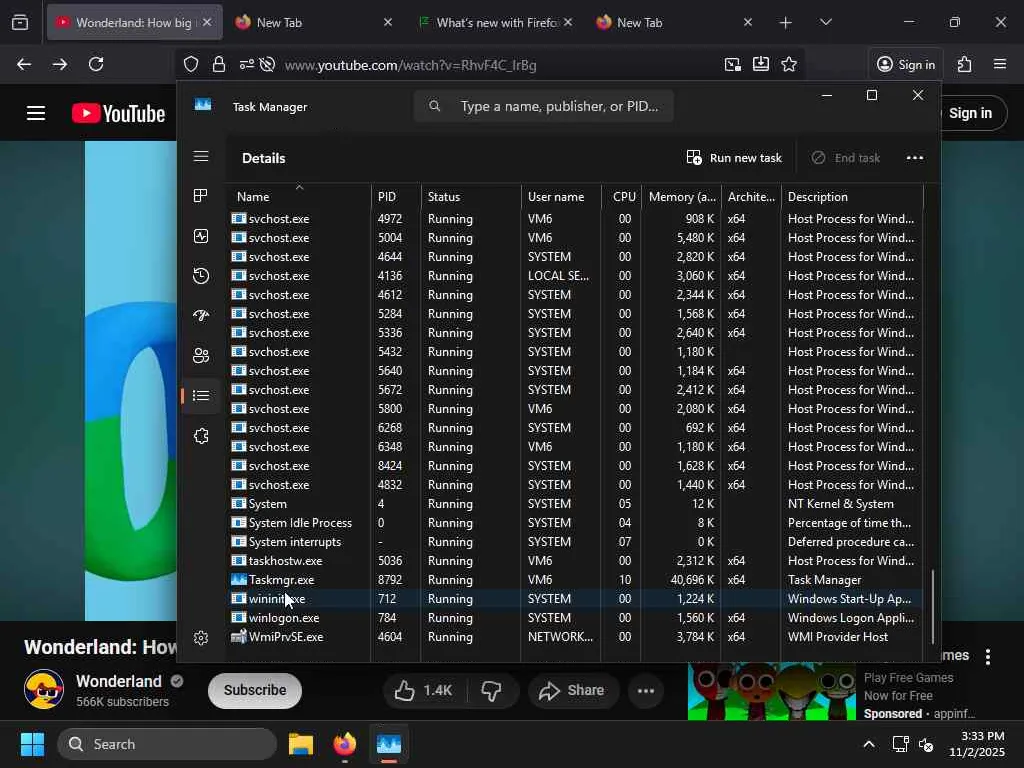
Task: Open File Explorer from the taskbar
Action: [301, 744]
